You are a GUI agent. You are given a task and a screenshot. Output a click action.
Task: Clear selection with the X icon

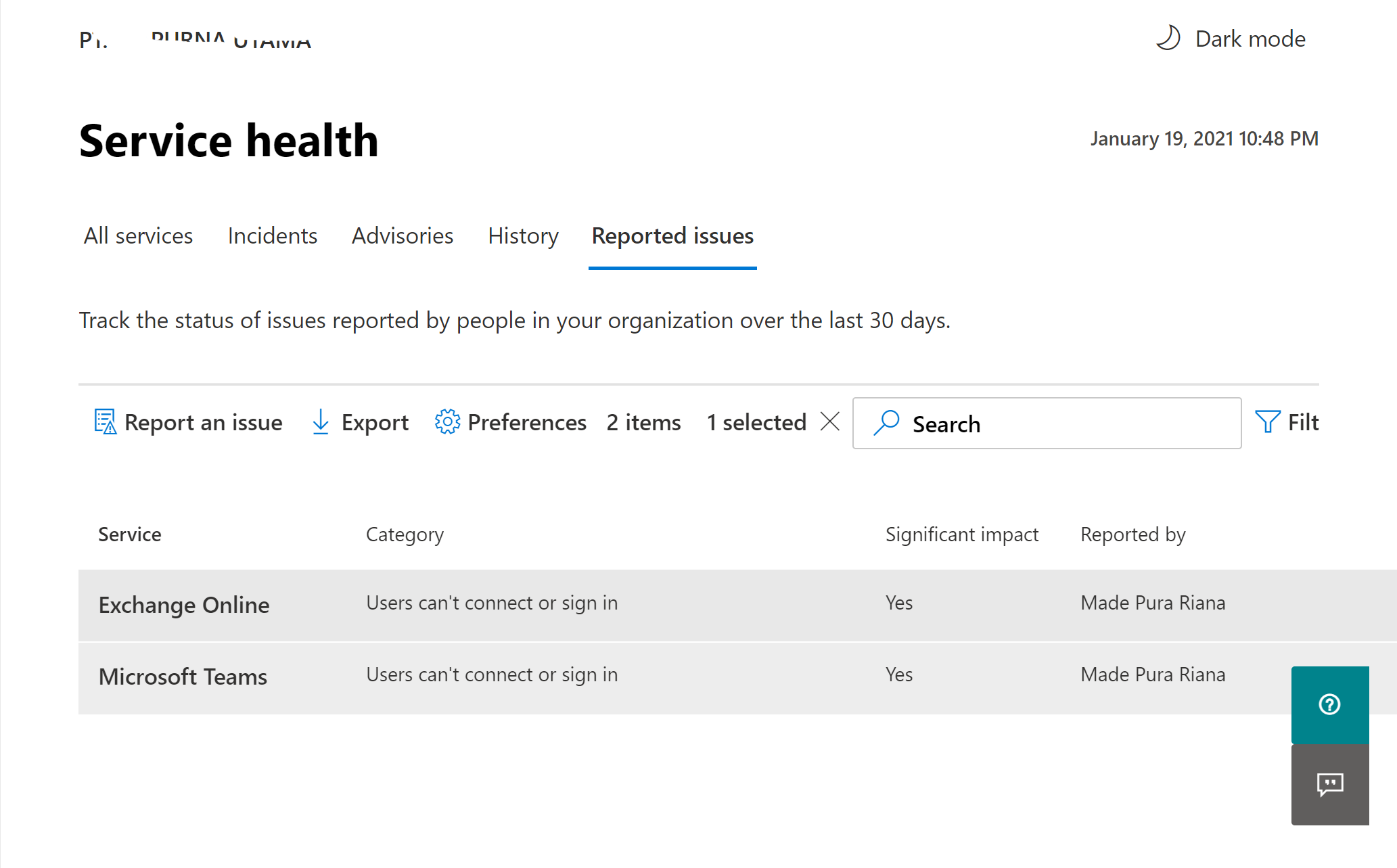point(830,421)
